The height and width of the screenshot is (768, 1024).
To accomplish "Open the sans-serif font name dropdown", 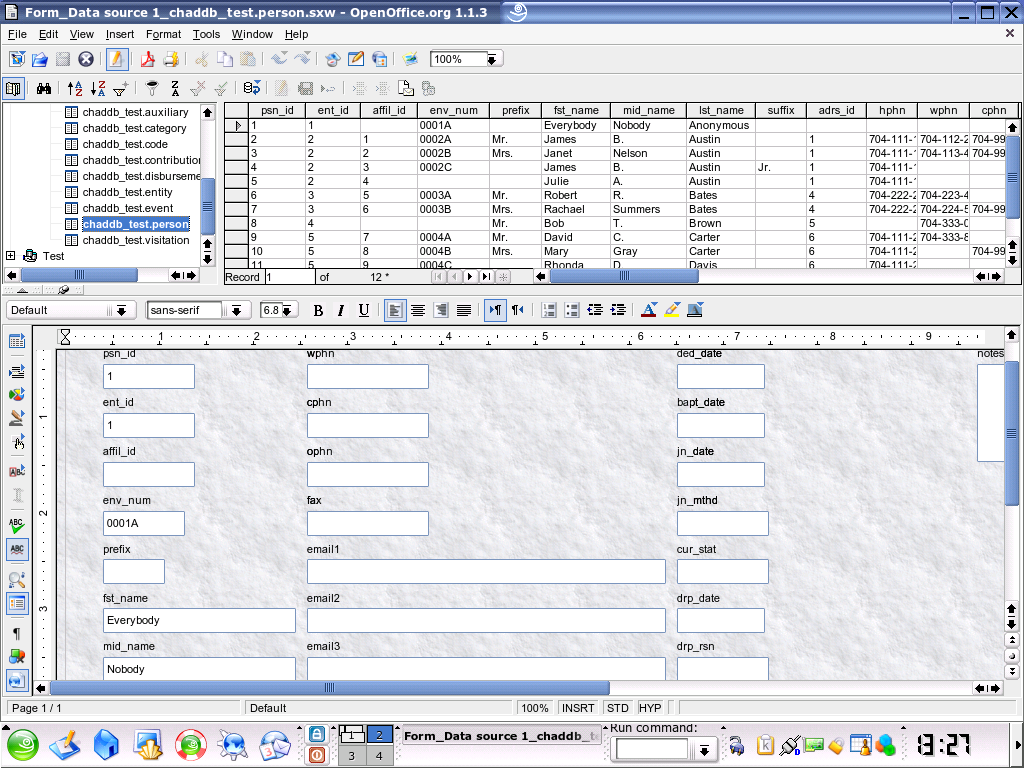I will (x=237, y=310).
